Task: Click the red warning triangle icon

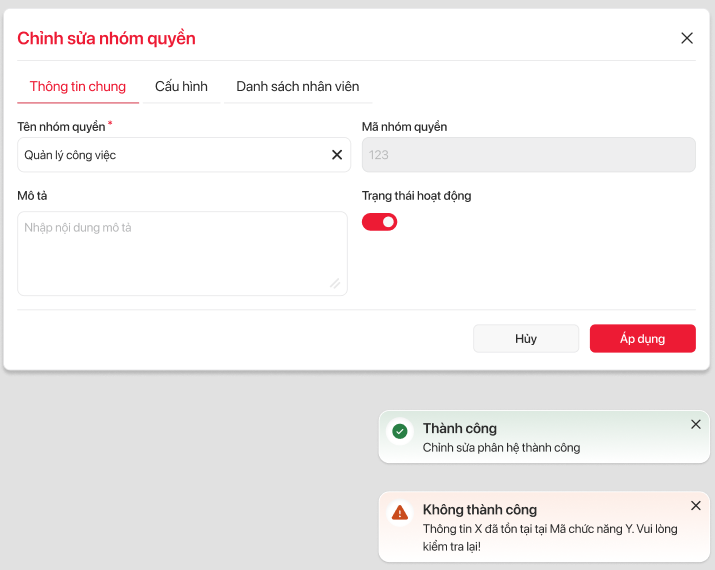Action: point(400,512)
